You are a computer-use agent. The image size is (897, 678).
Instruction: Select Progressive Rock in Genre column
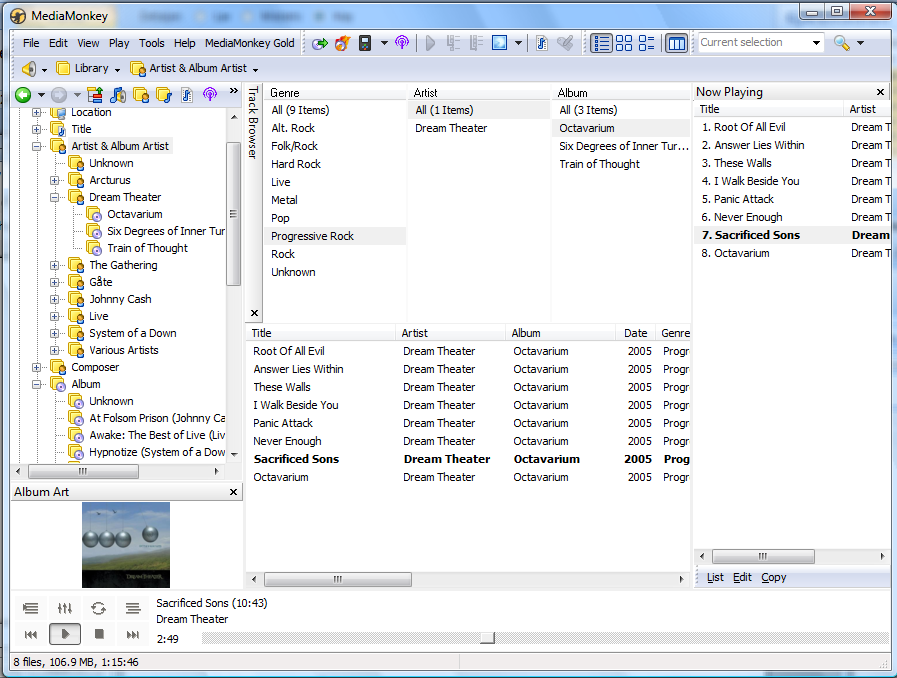tap(335, 236)
